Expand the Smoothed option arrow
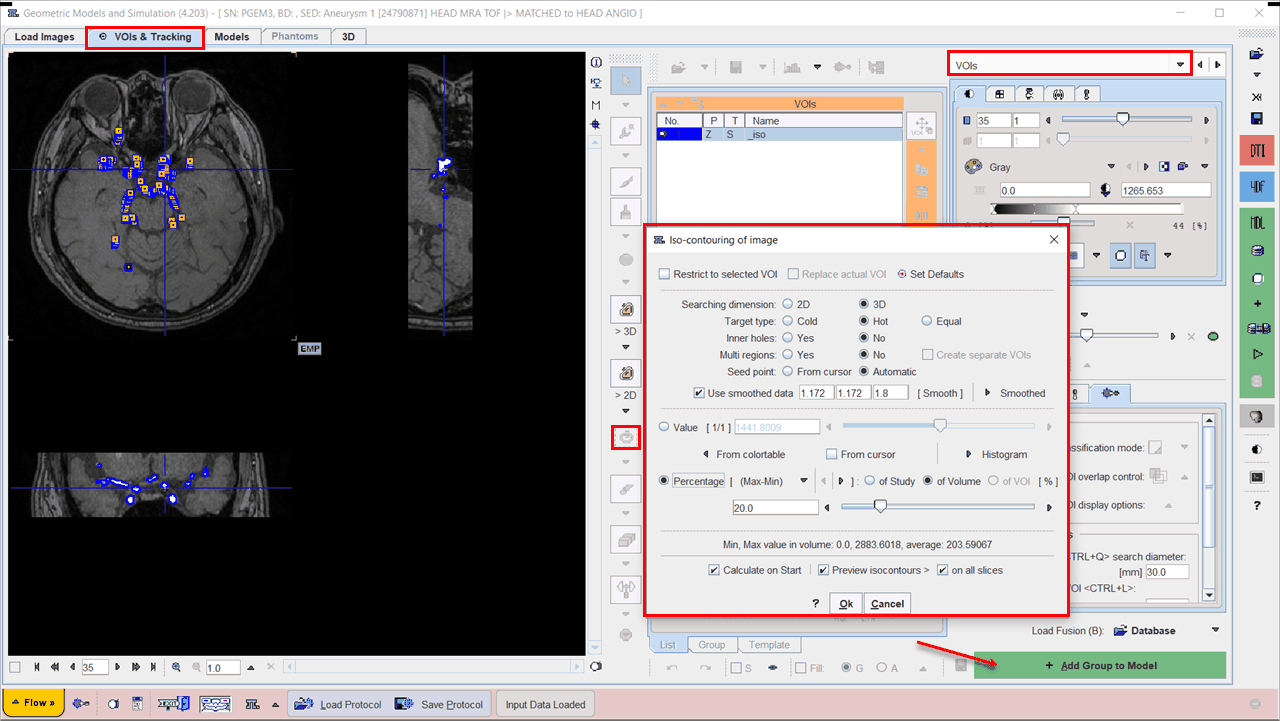 click(x=987, y=393)
